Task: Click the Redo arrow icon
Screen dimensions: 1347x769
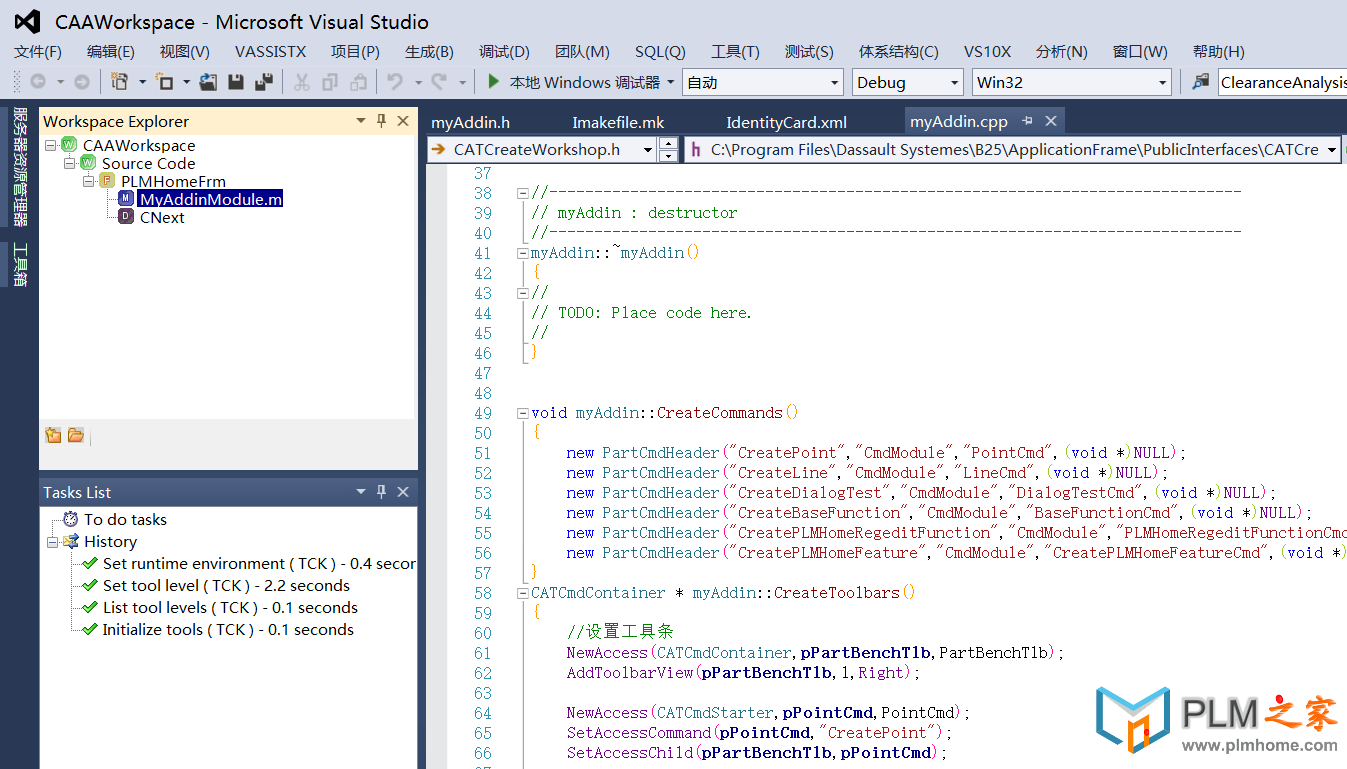Action: 439,82
